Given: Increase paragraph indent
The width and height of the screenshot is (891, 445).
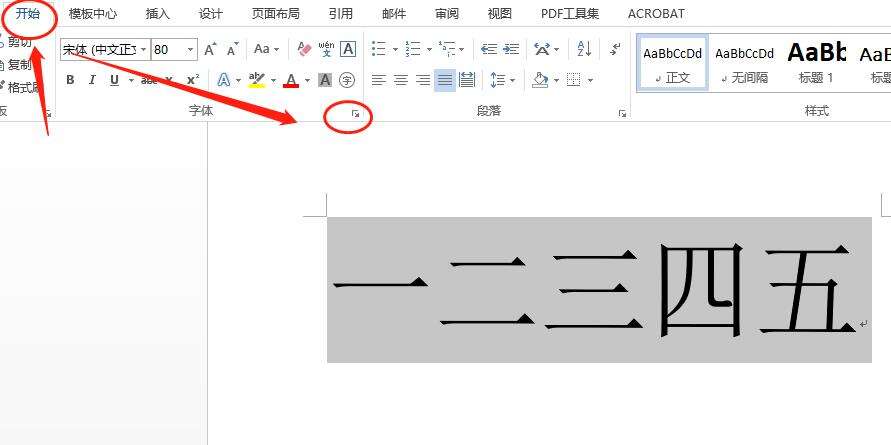Looking at the screenshot, I should pos(511,49).
